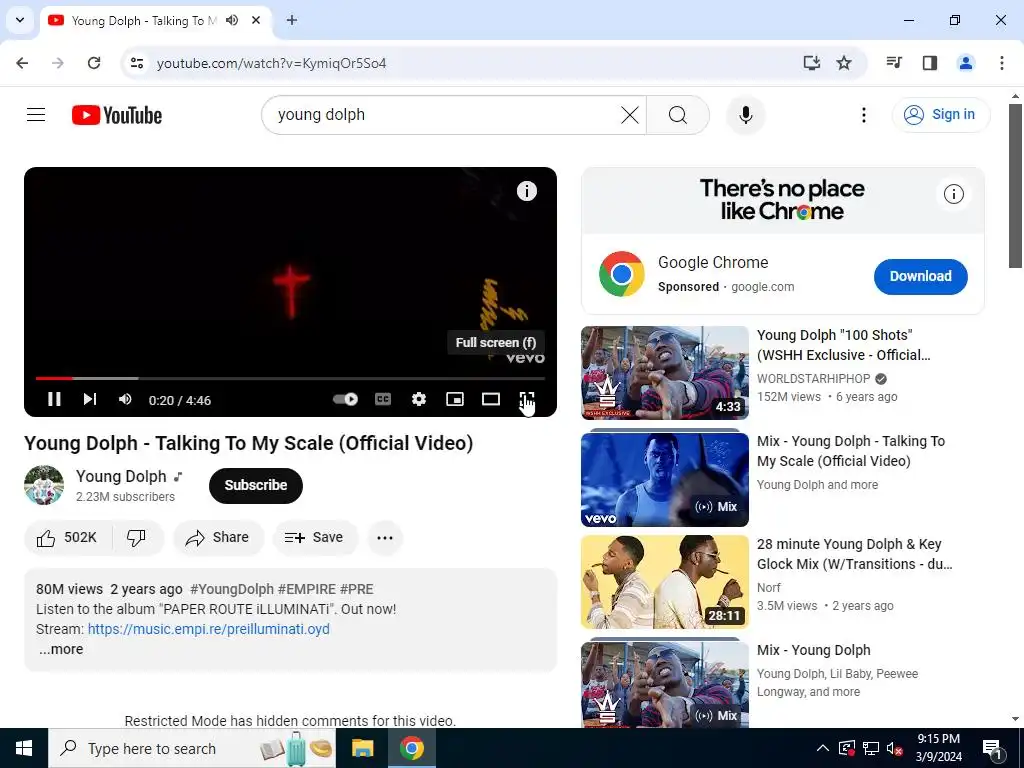
Task: Mute the video player volume
Action: tap(125, 399)
